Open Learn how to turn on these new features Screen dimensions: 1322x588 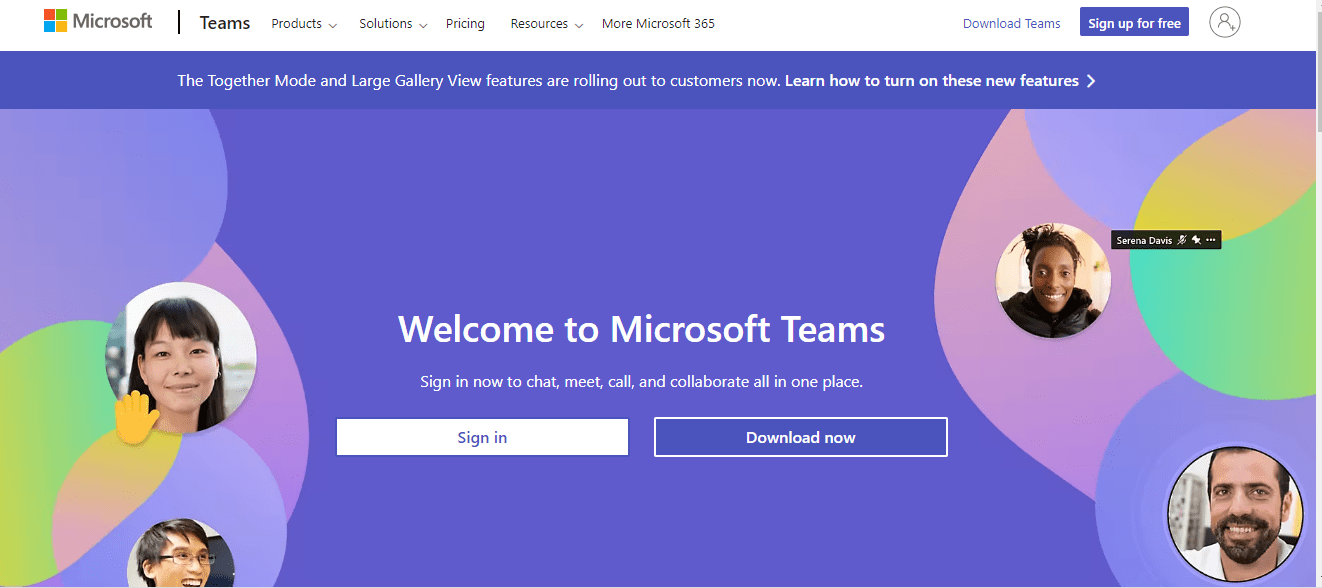pyautogui.click(x=932, y=81)
